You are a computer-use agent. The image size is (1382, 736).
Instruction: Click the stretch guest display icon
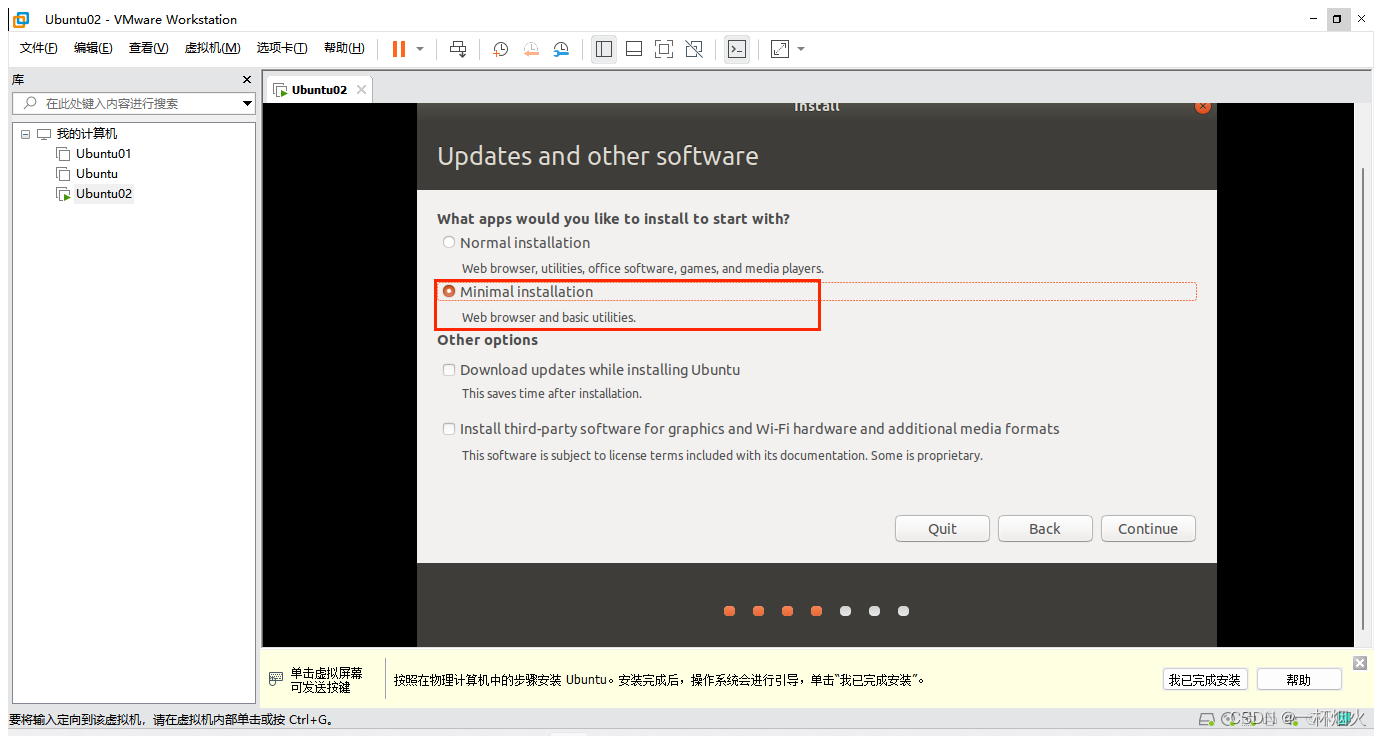tap(780, 49)
